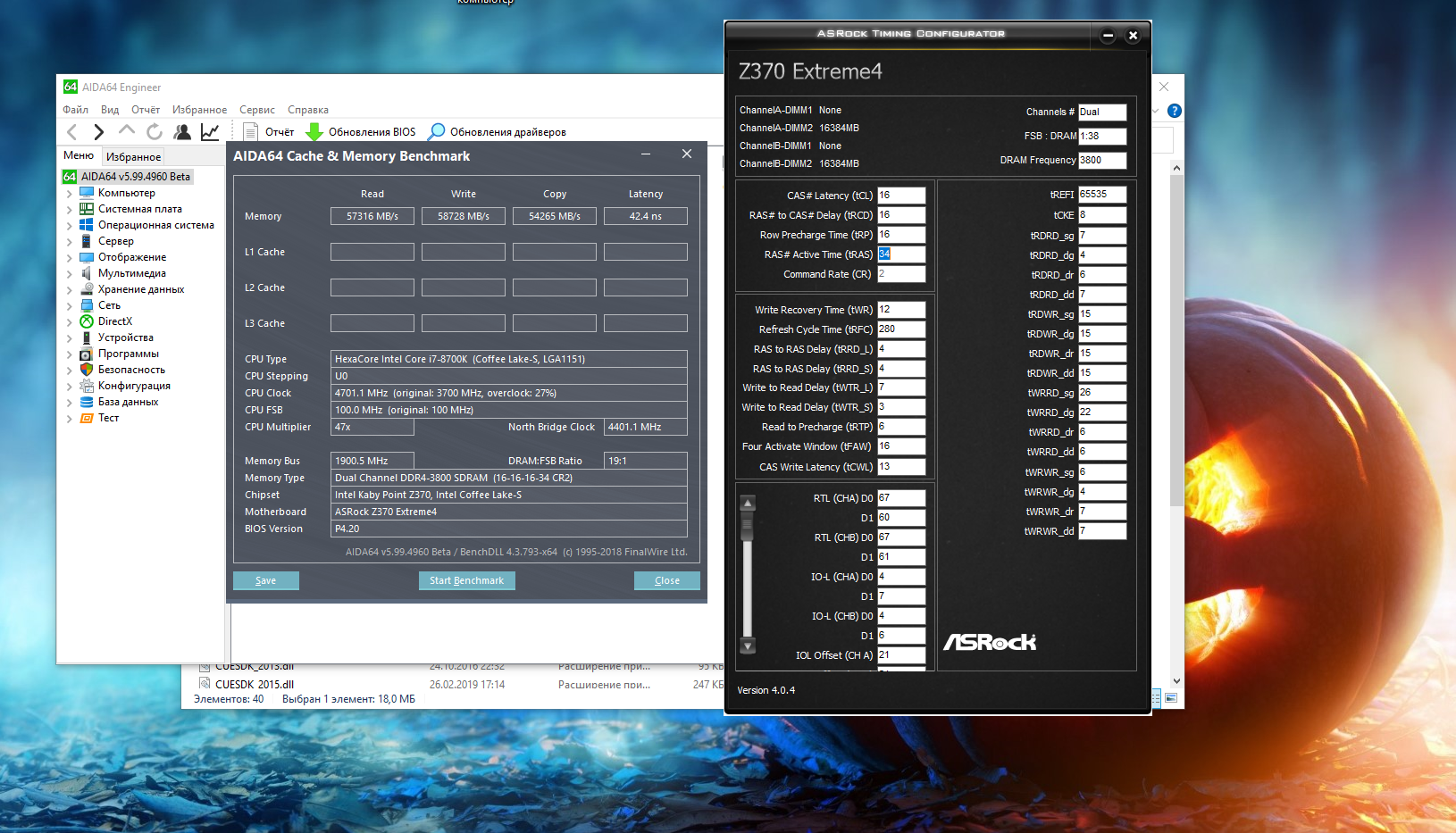This screenshot has height=833, width=1456.
Task: Click the Channels # Dual field
Action: coord(1102,112)
